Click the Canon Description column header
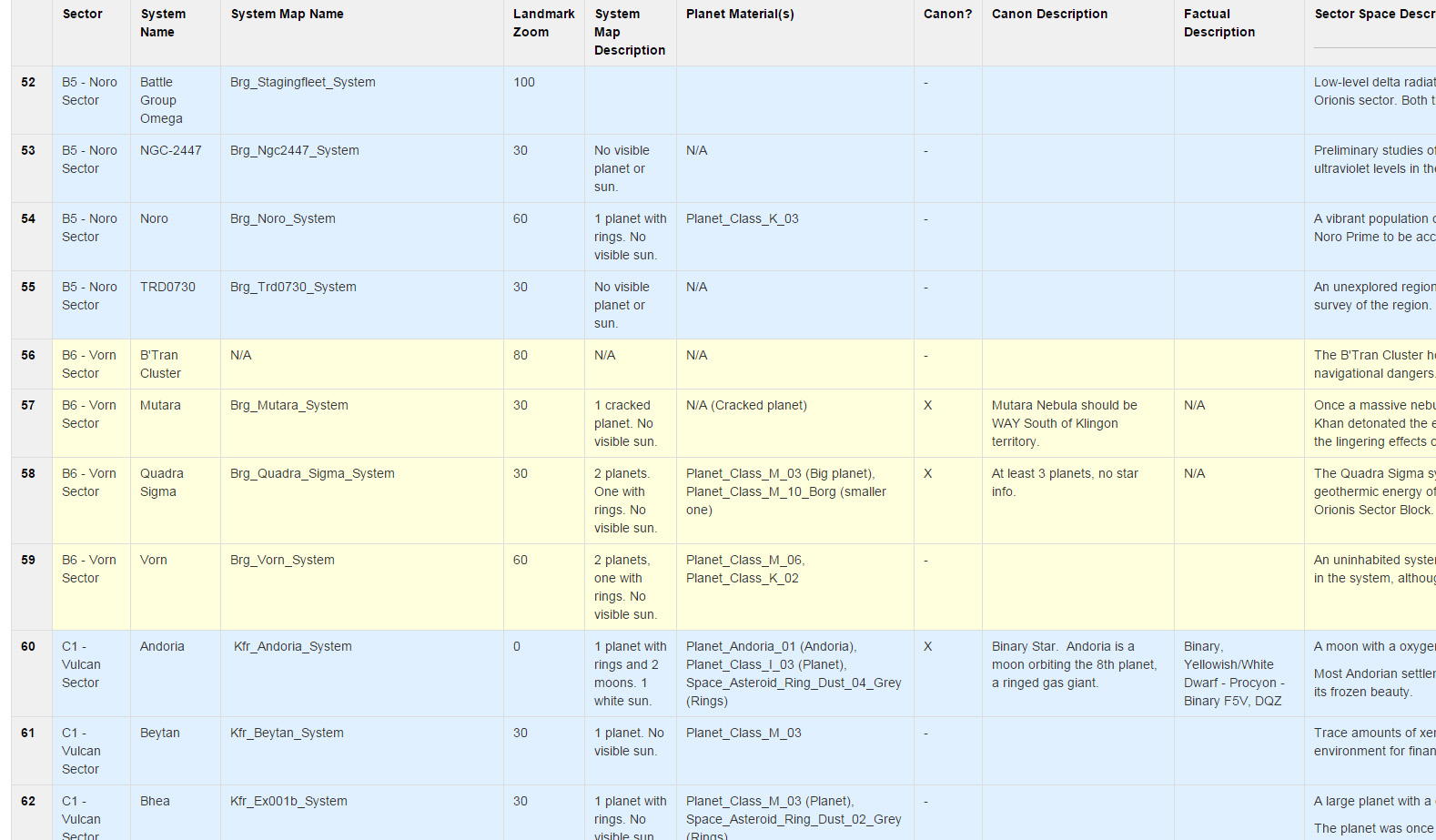The height and width of the screenshot is (840, 1436). tap(1078, 33)
